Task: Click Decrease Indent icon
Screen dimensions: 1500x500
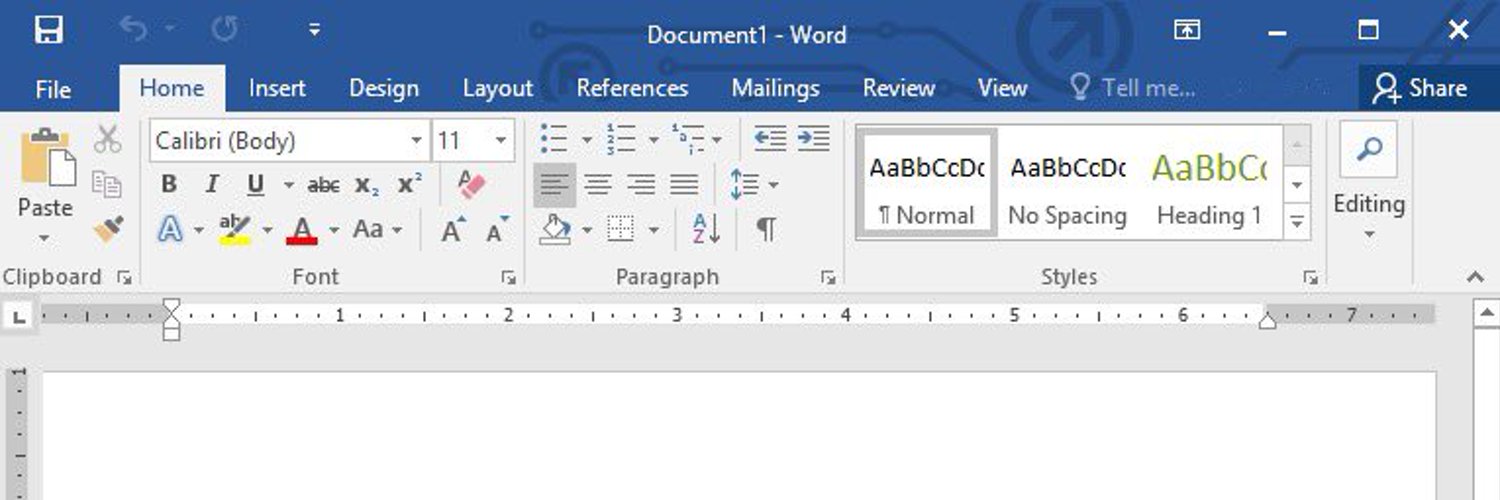Action: coord(770,139)
